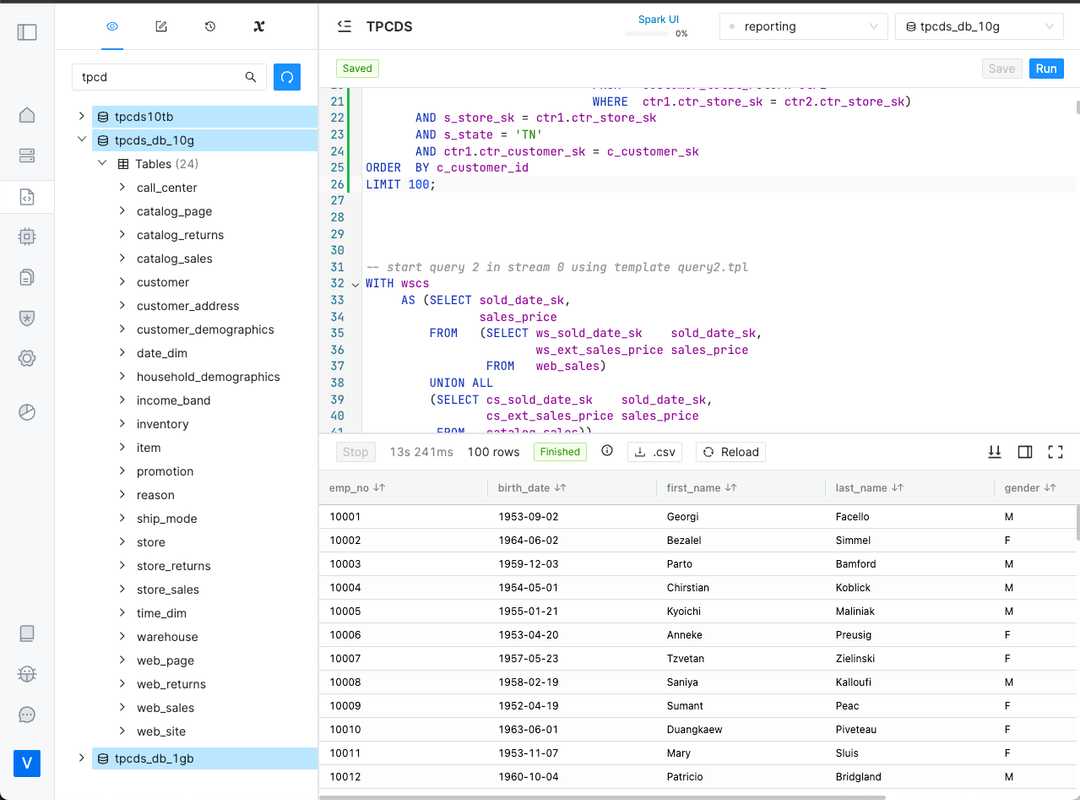
Task: Open the tpcds_db_10g database selector
Action: (978, 26)
